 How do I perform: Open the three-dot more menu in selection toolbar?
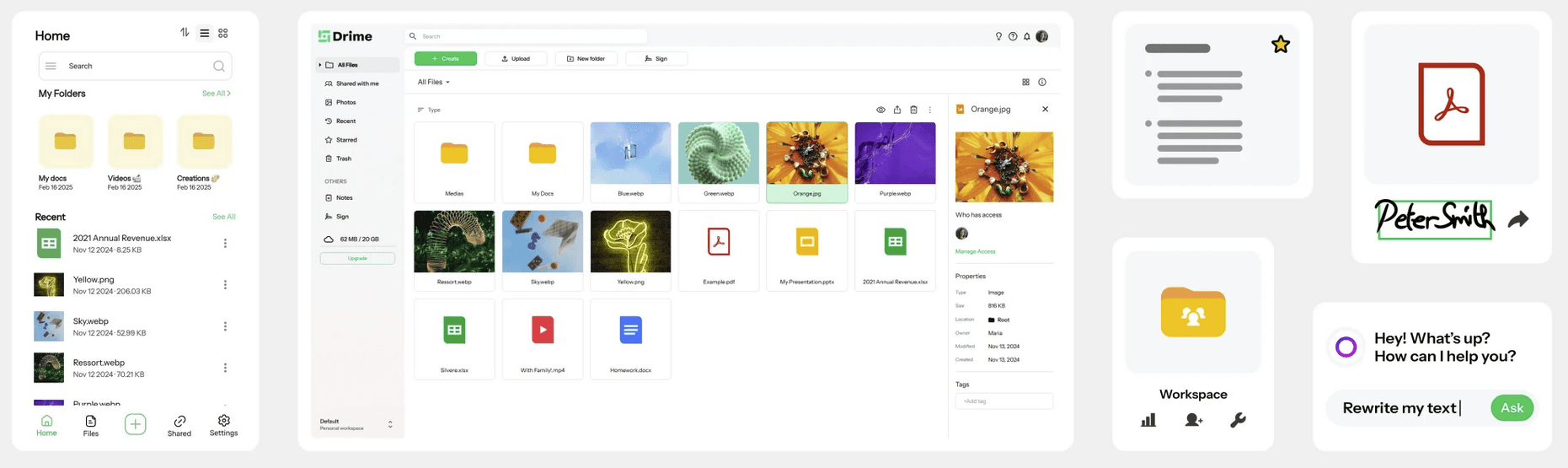point(930,110)
